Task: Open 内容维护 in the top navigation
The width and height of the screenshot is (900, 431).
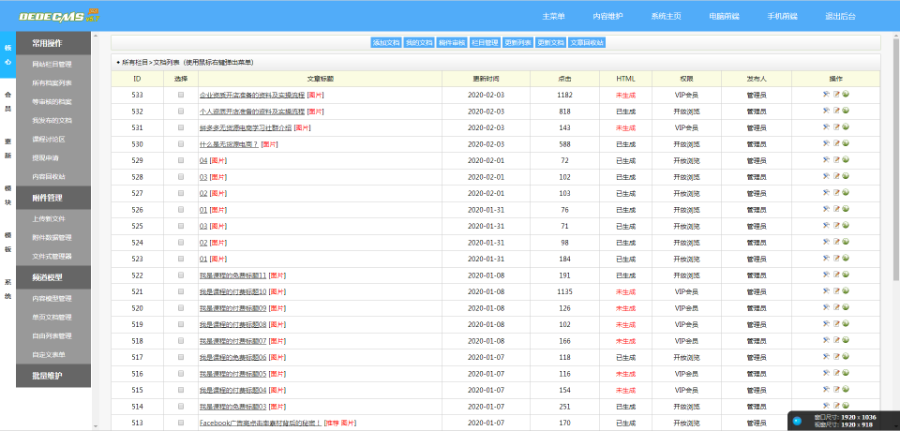Action: [607, 17]
